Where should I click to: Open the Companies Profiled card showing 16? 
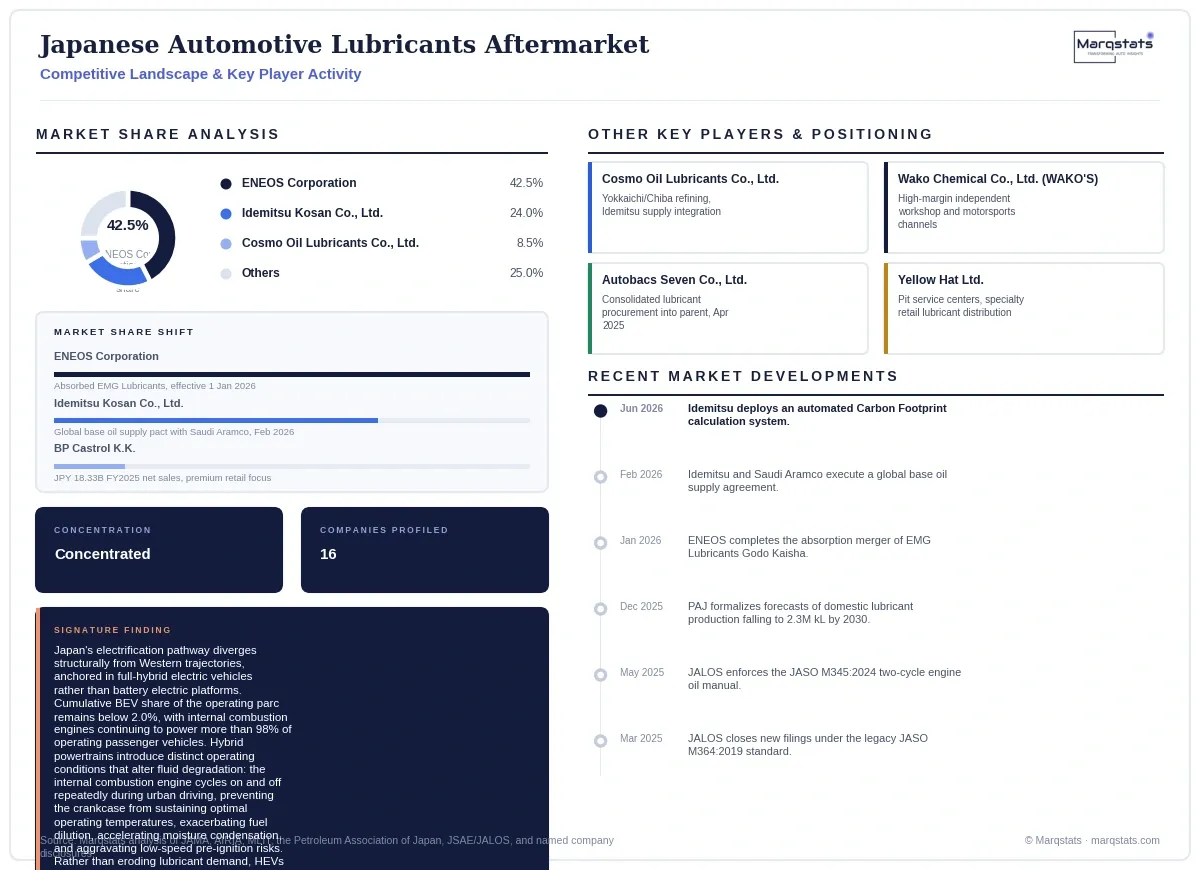425,550
